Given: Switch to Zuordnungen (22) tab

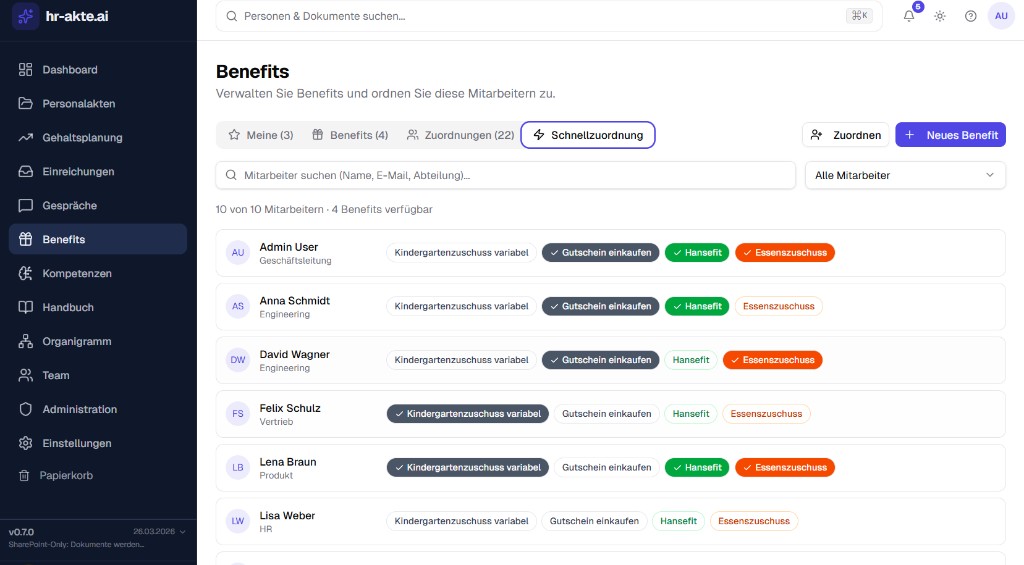Looking at the screenshot, I should click(460, 135).
